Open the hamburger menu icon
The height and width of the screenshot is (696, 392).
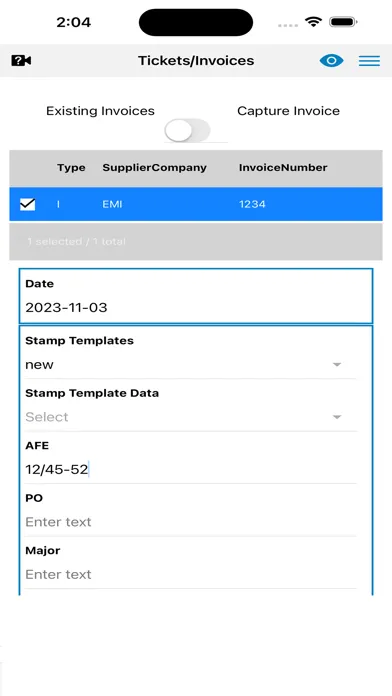pos(369,61)
